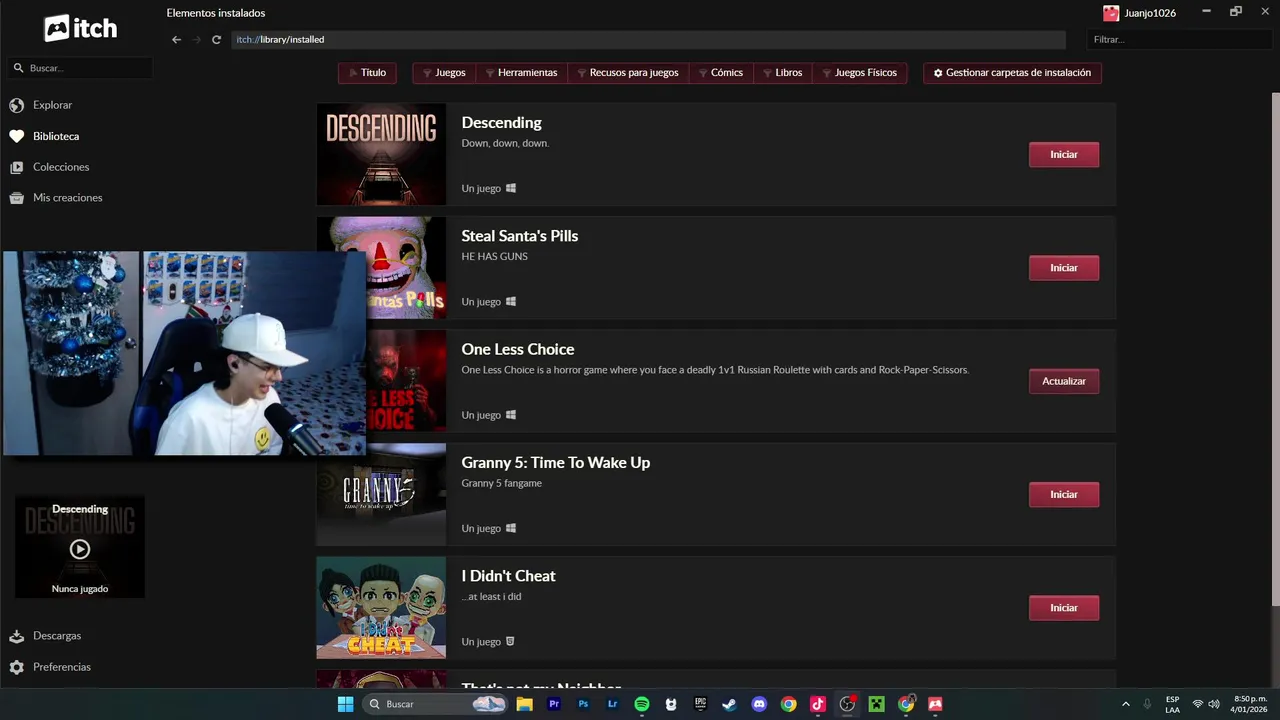
Task: Filter by Juegos
Action: pyautogui.click(x=444, y=73)
